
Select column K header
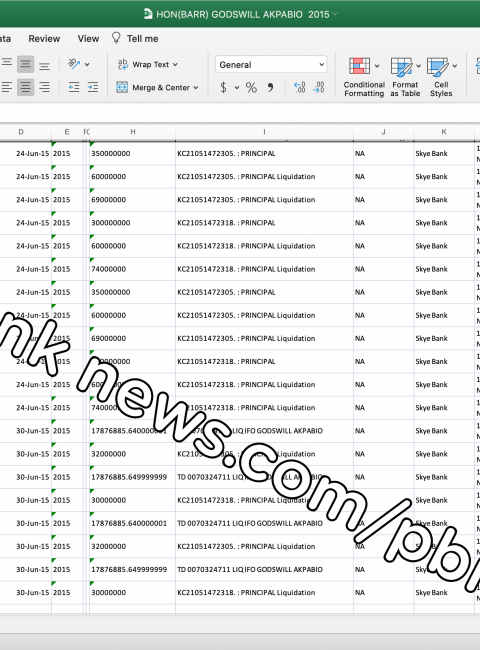pyautogui.click(x=444, y=132)
